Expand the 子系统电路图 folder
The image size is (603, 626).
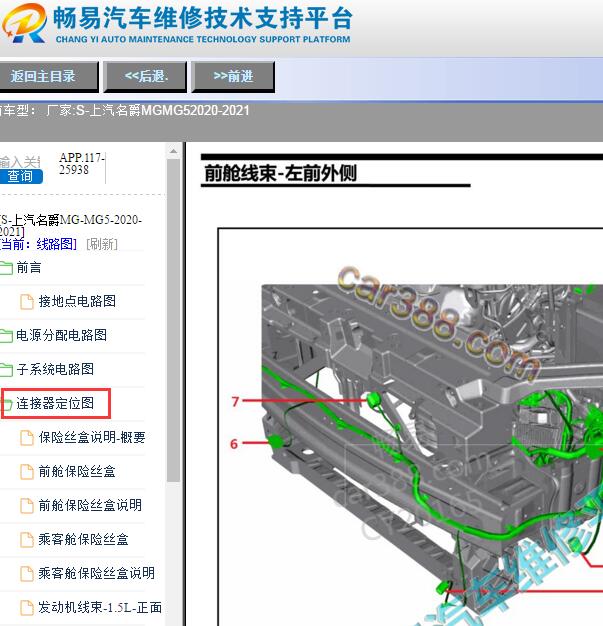(x=55, y=369)
